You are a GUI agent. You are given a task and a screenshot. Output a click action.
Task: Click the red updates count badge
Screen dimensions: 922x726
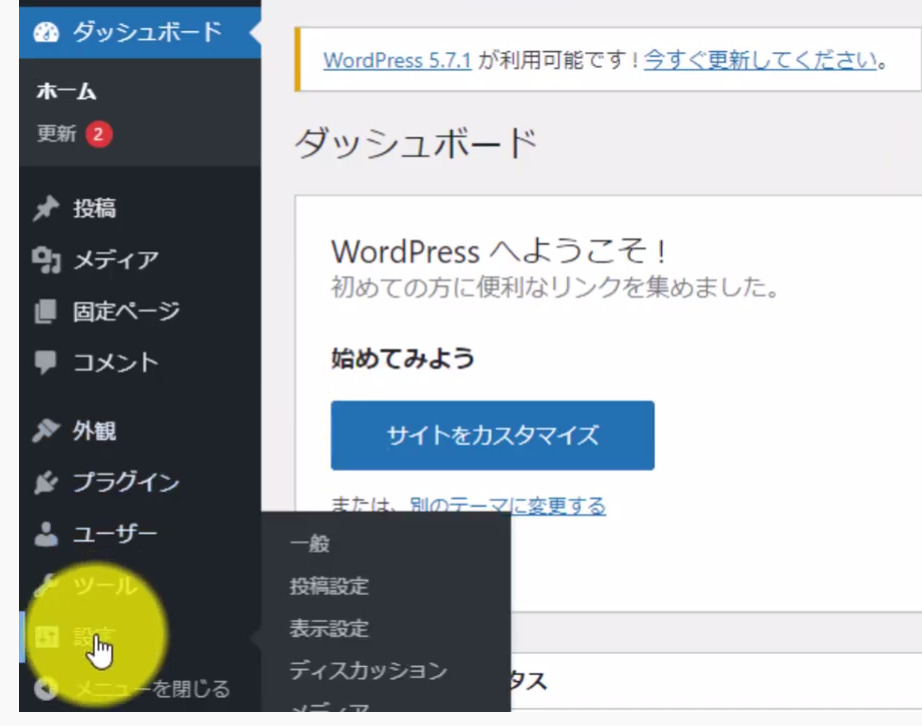click(x=99, y=134)
